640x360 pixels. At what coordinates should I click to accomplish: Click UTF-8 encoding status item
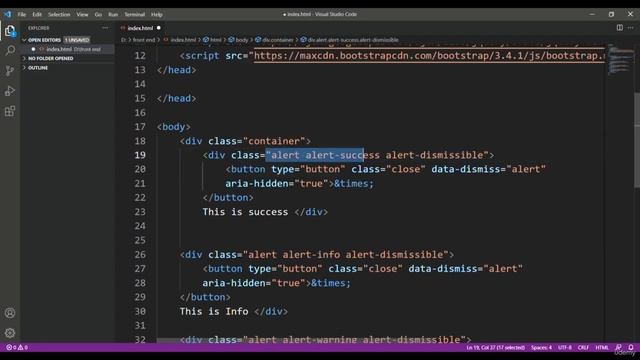(565, 347)
